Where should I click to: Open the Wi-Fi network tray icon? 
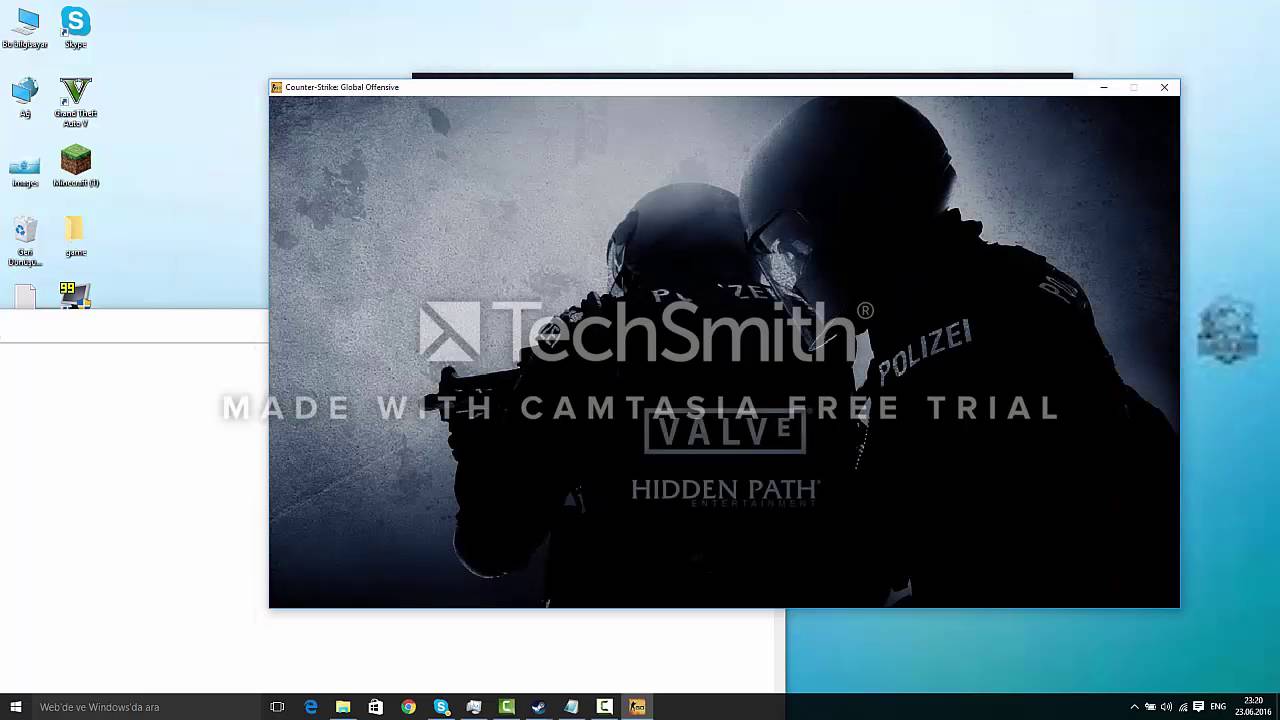point(1183,707)
